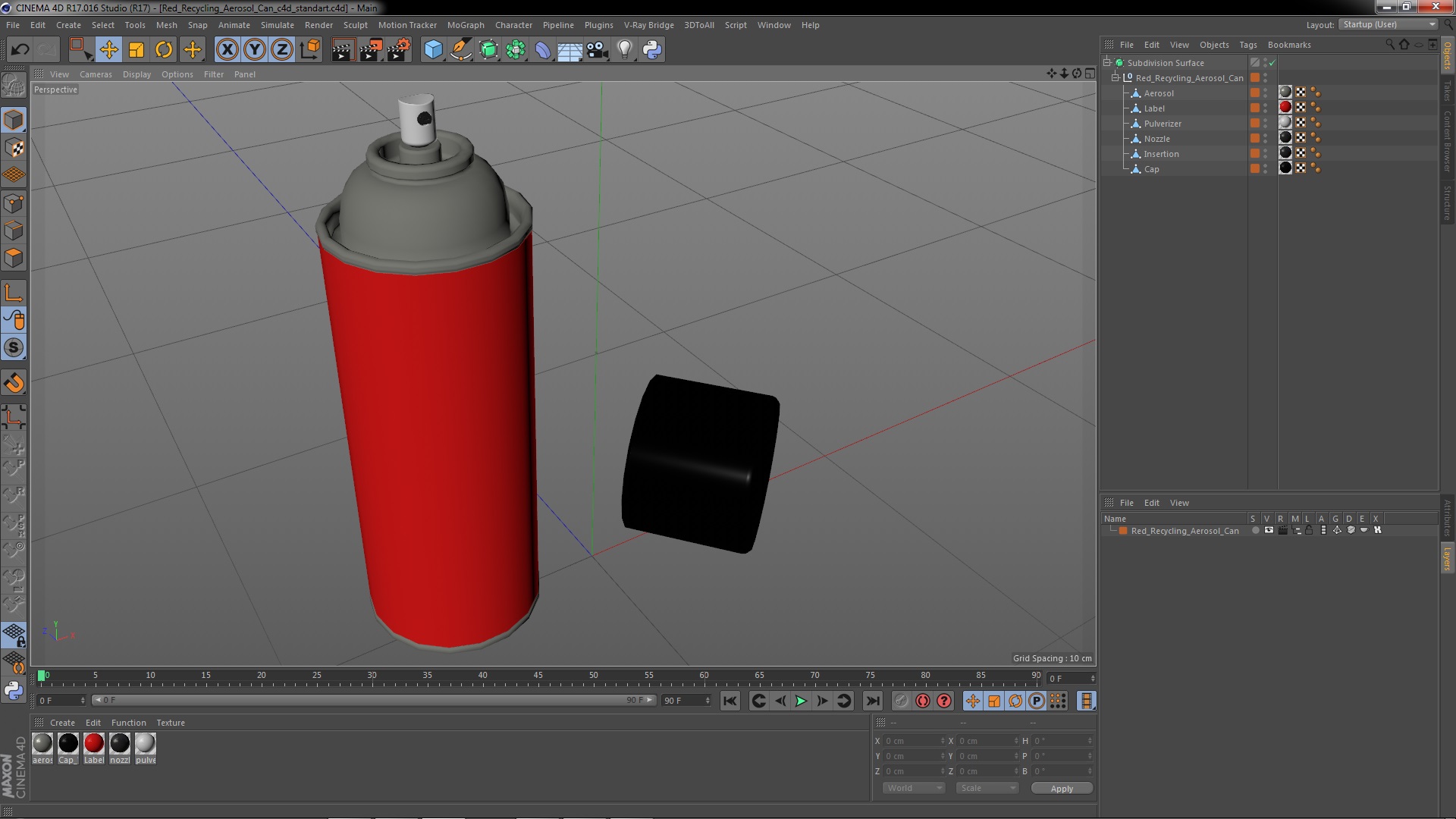This screenshot has width=1456, height=819.
Task: Click the stepper arrows of the 0 F start frame field
Action: point(83,701)
